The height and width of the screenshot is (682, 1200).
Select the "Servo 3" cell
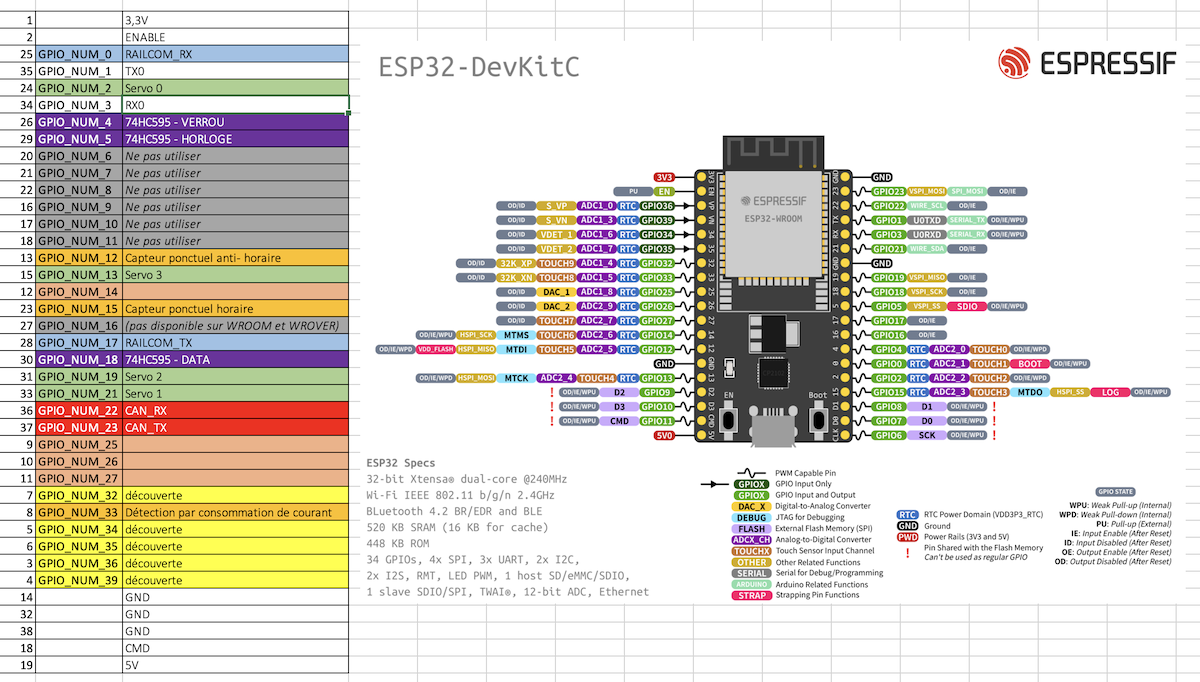[x=236, y=275]
